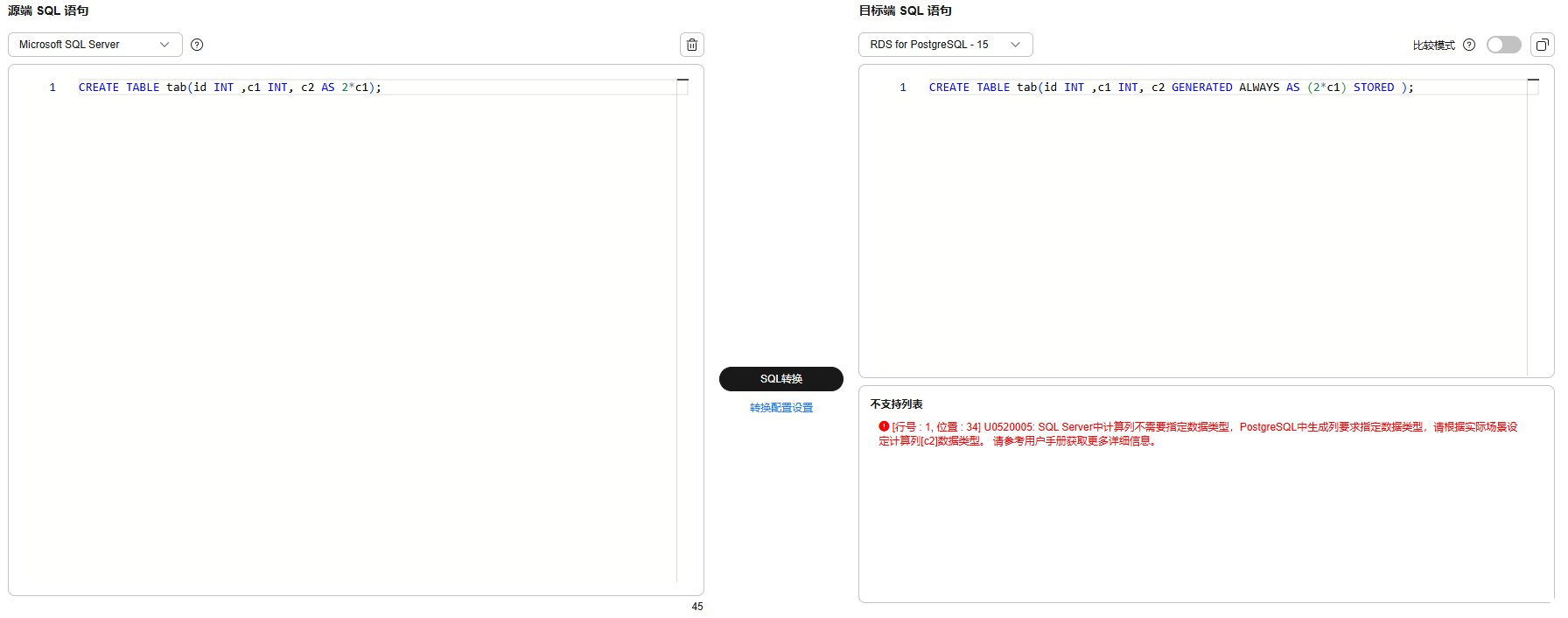Click the 比较模式 label
Viewport: 1568px width, 618px height.
pyautogui.click(x=1433, y=45)
